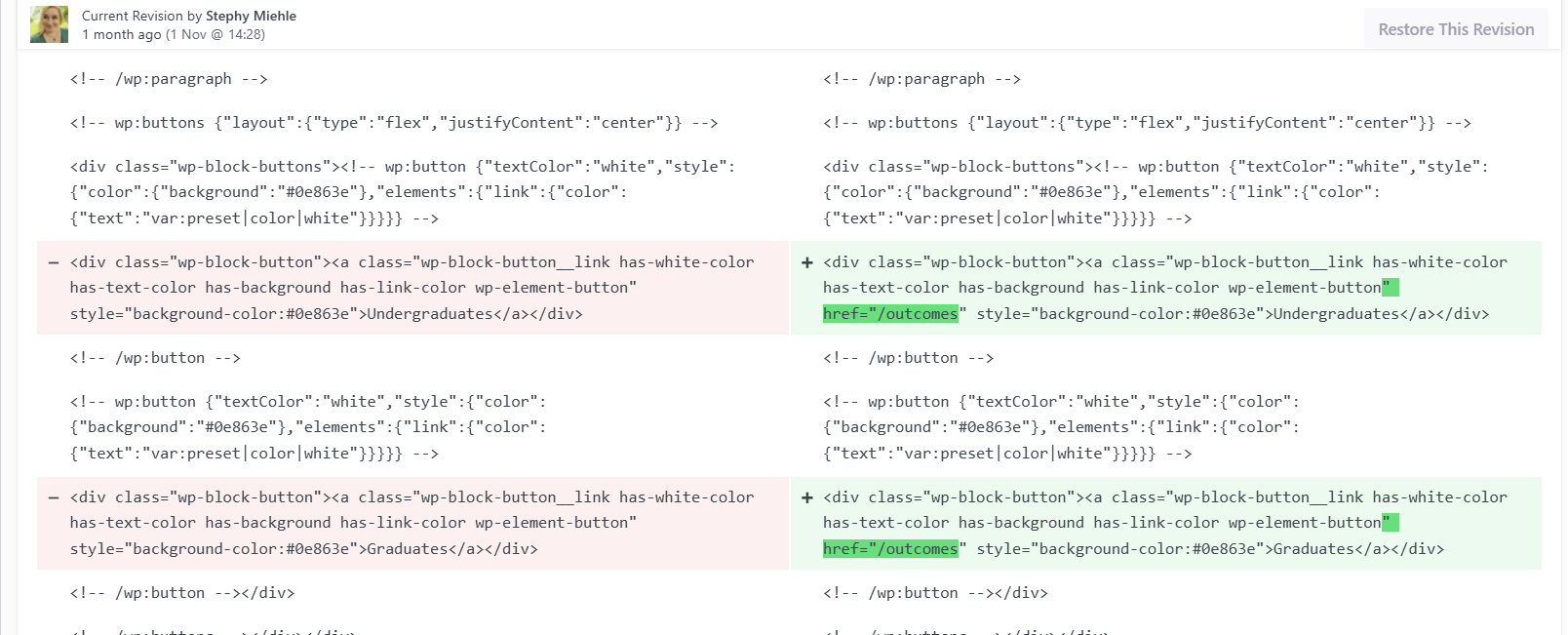Click the Current Revision by label

142,16
